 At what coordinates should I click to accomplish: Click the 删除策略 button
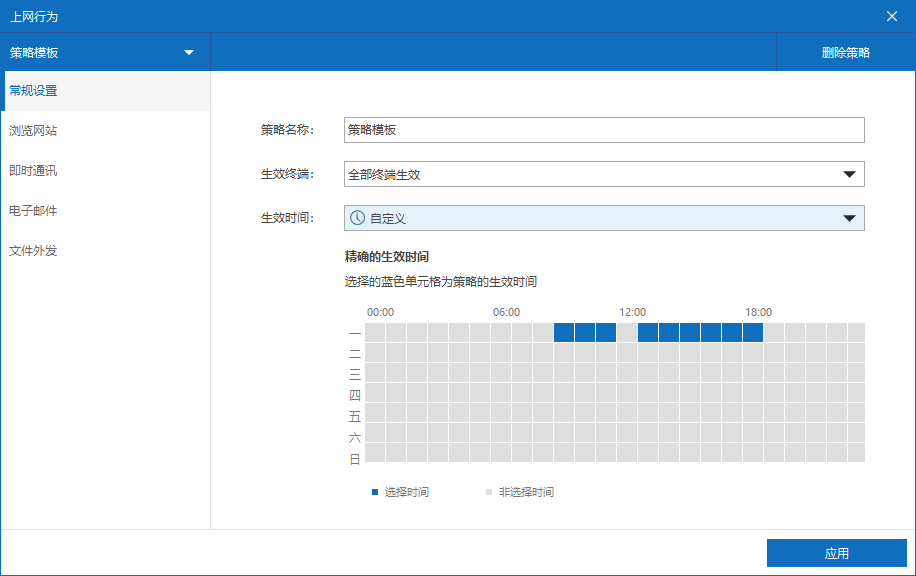(x=845, y=53)
